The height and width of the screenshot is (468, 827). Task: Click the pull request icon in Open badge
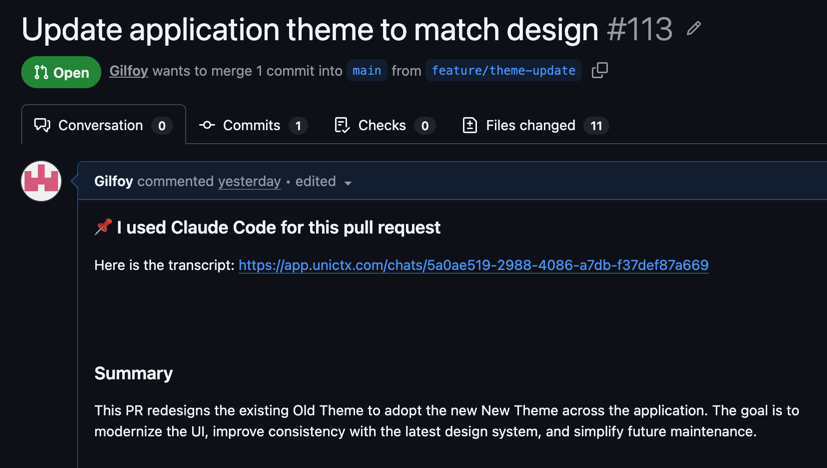point(41,72)
